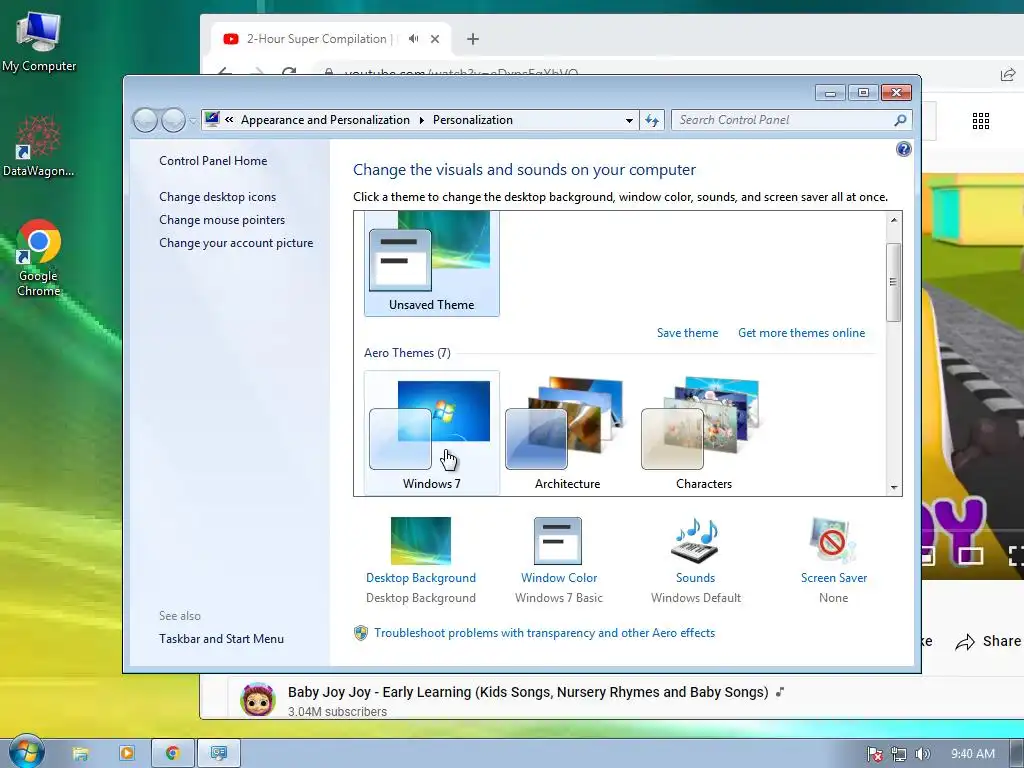The image size is (1024, 768).
Task: Mute the YouTube tab audio icon
Action: [x=413, y=39]
